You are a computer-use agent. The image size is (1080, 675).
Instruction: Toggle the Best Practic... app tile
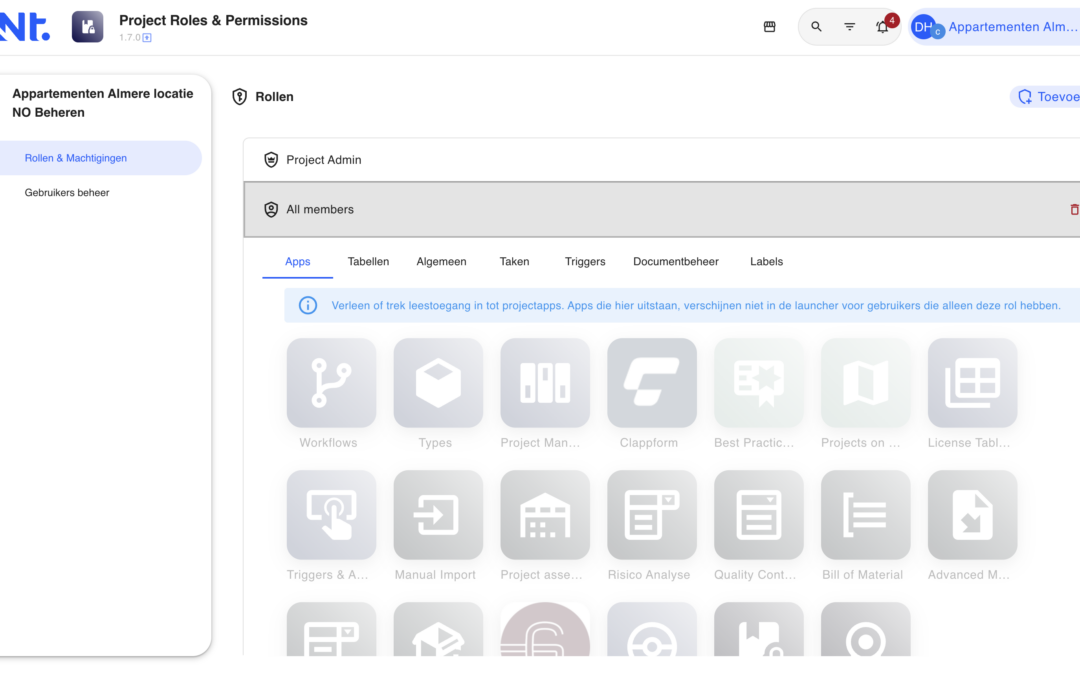click(x=758, y=382)
